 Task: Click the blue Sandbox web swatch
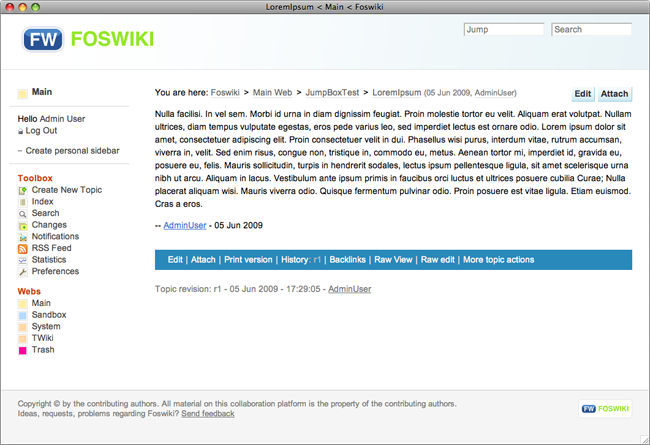click(x=23, y=315)
